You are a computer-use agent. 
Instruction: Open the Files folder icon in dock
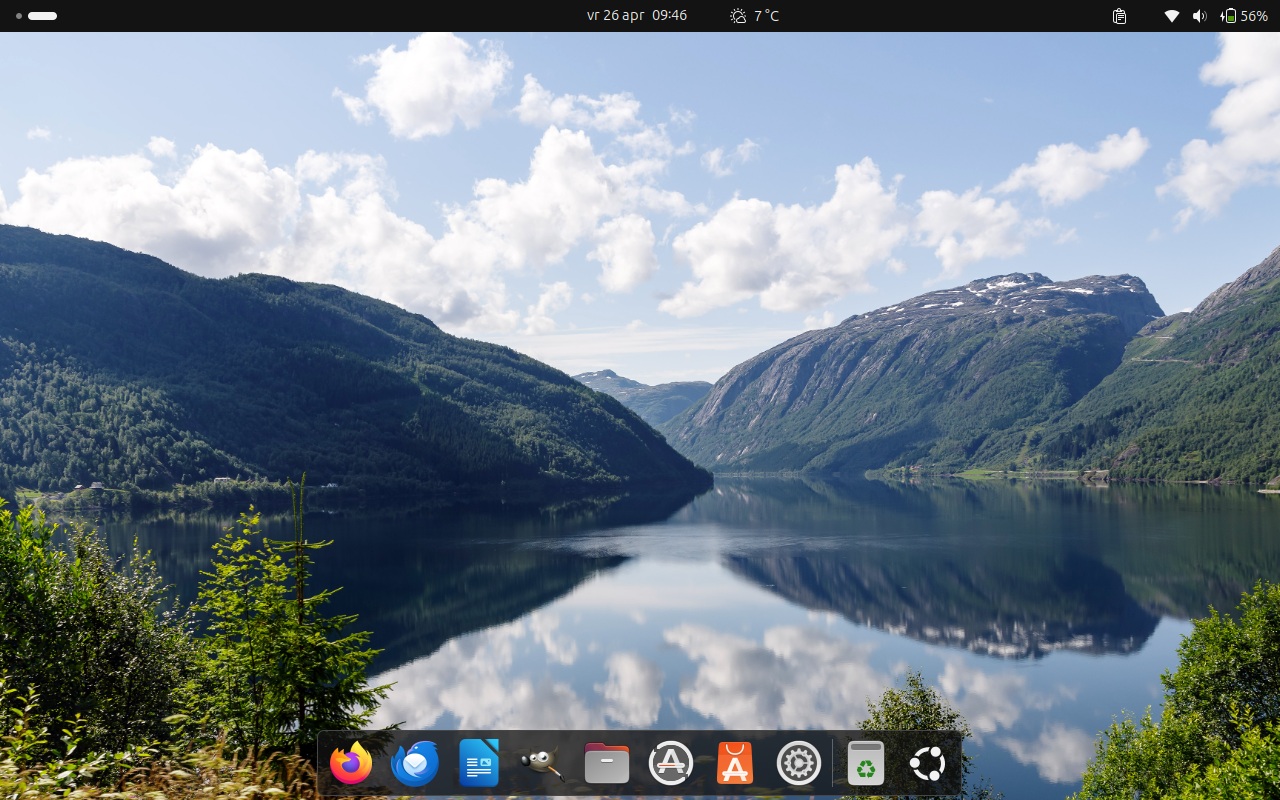607,764
